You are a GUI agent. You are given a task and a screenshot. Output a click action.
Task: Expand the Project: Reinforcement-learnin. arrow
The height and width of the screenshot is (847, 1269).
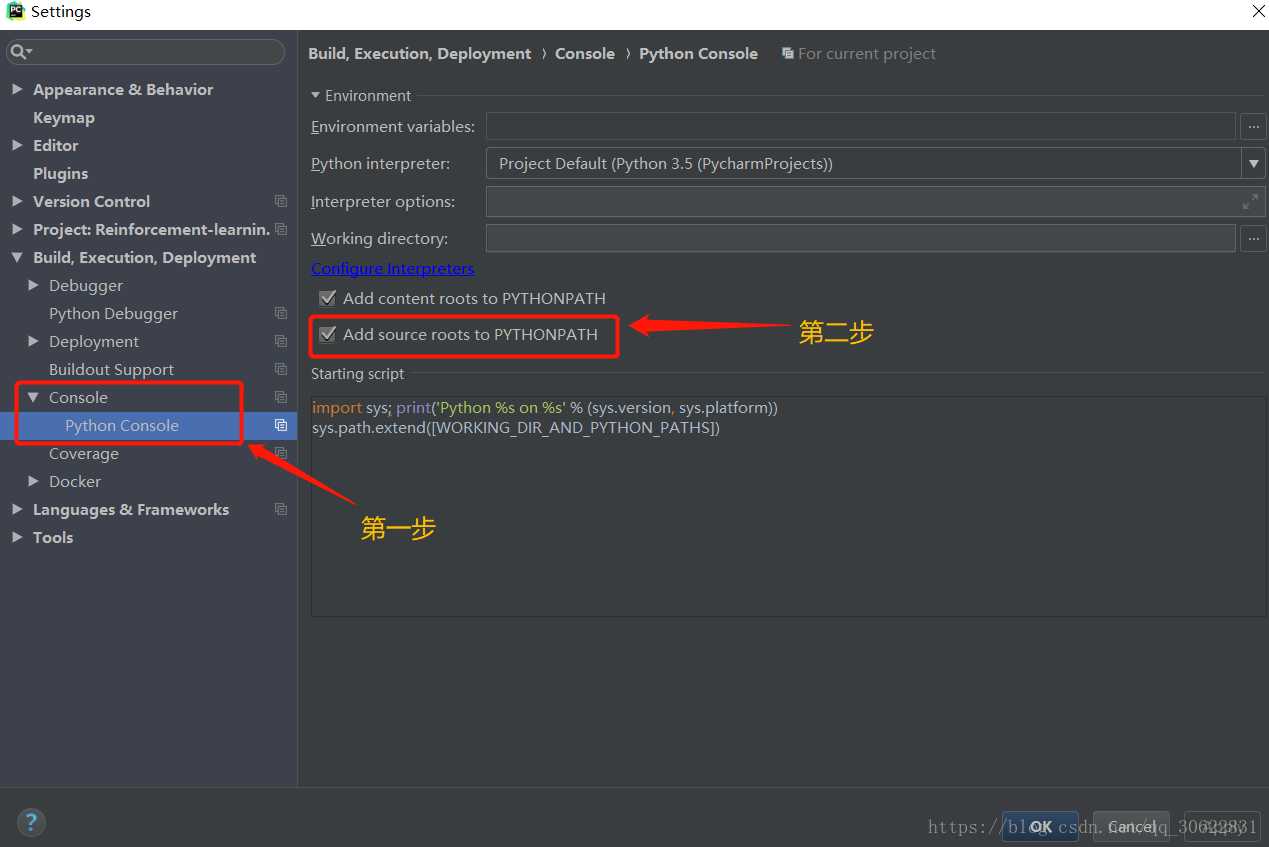pos(17,229)
